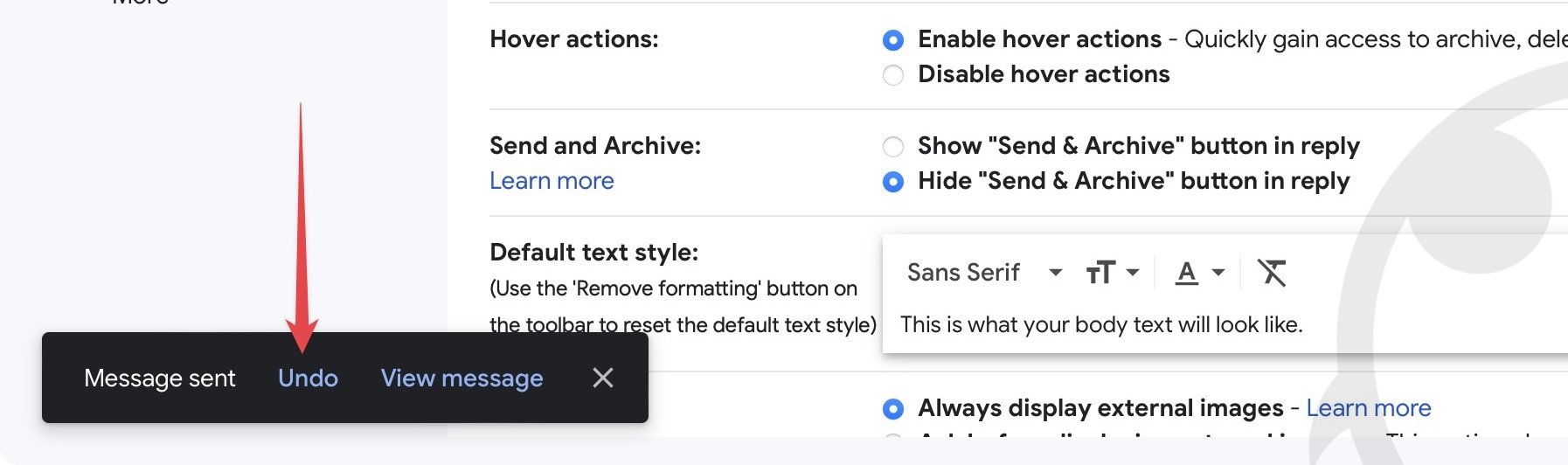Select Always display external images radio
The height and width of the screenshot is (465, 1568).
pyautogui.click(x=893, y=408)
